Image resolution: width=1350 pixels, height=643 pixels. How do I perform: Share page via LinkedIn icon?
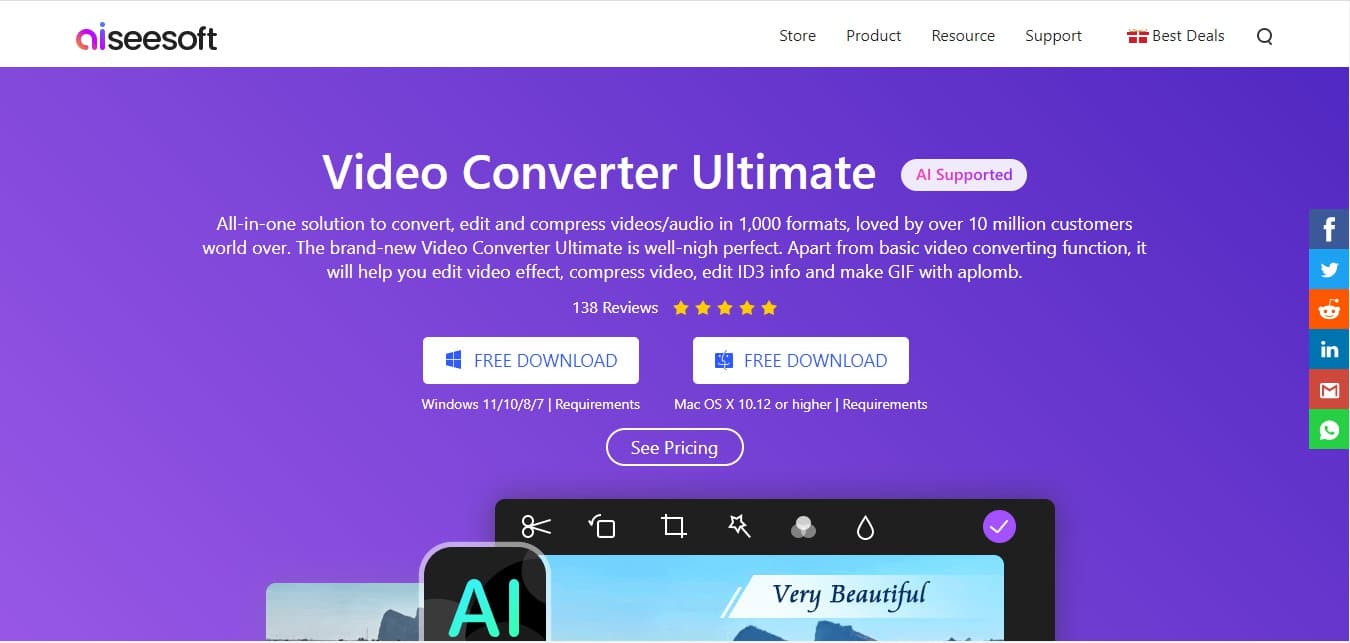1329,349
